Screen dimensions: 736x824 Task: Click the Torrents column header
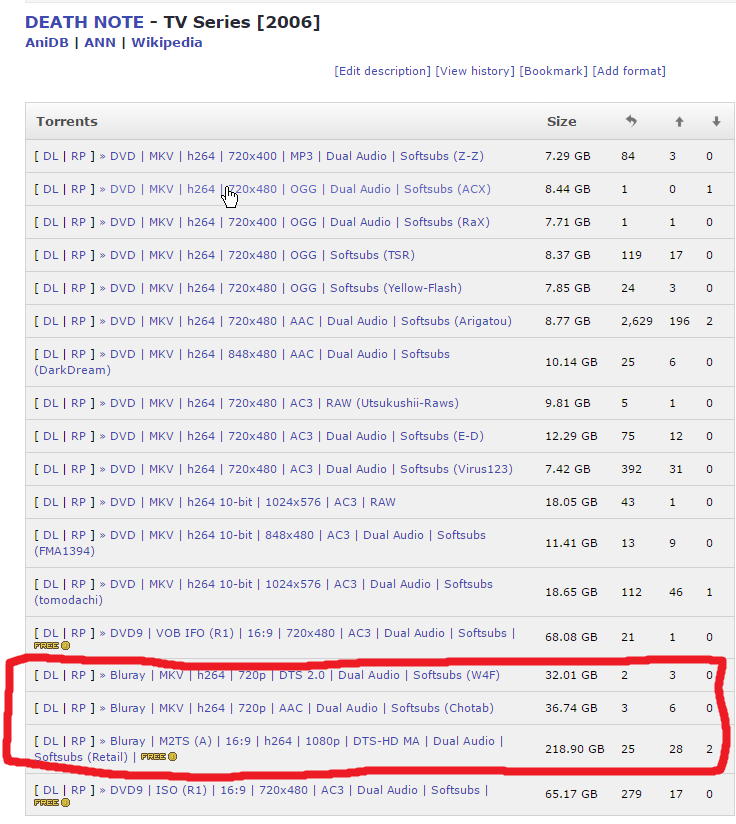pos(67,121)
